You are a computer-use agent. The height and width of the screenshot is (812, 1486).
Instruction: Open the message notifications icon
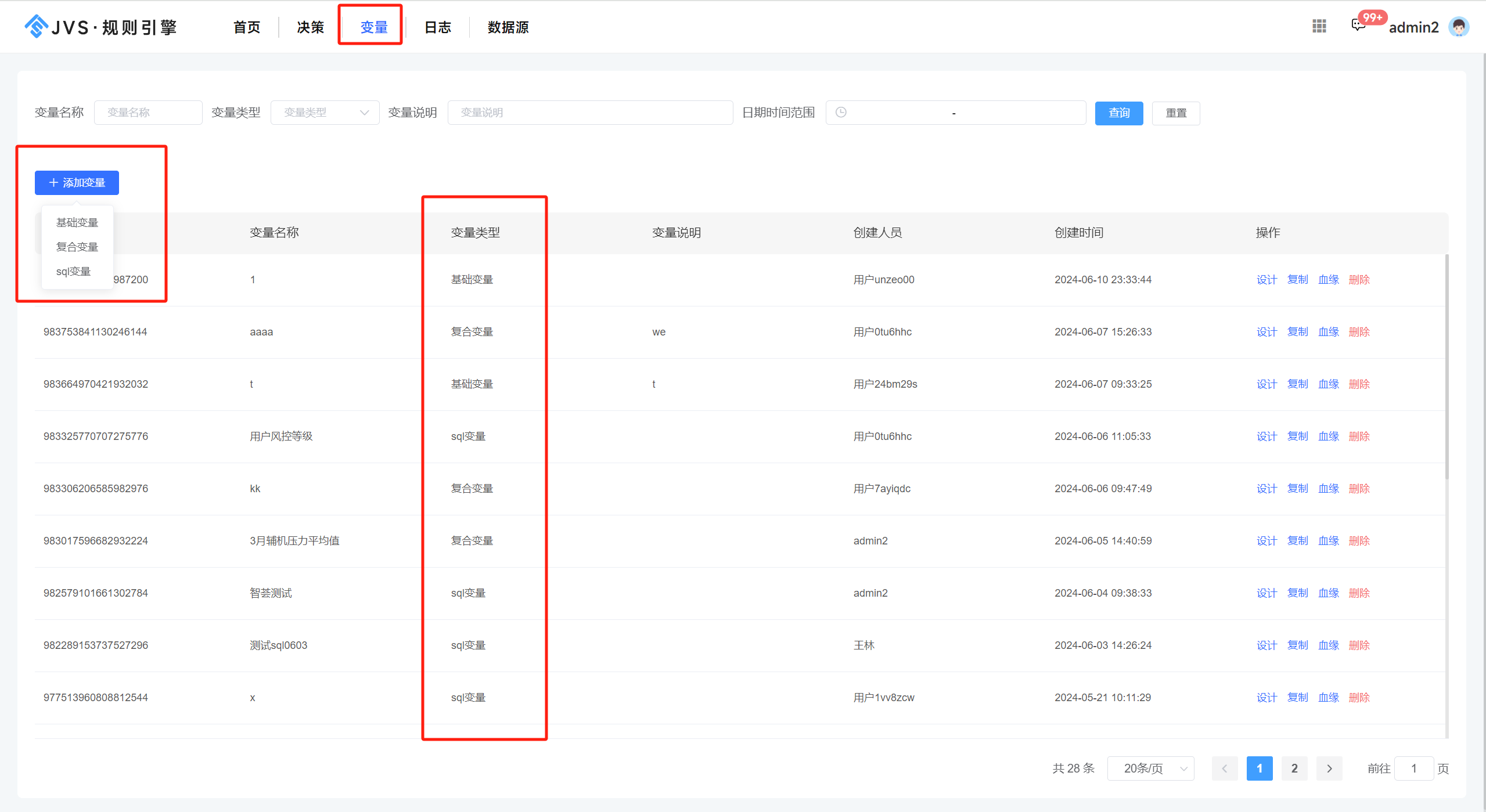tap(1358, 25)
